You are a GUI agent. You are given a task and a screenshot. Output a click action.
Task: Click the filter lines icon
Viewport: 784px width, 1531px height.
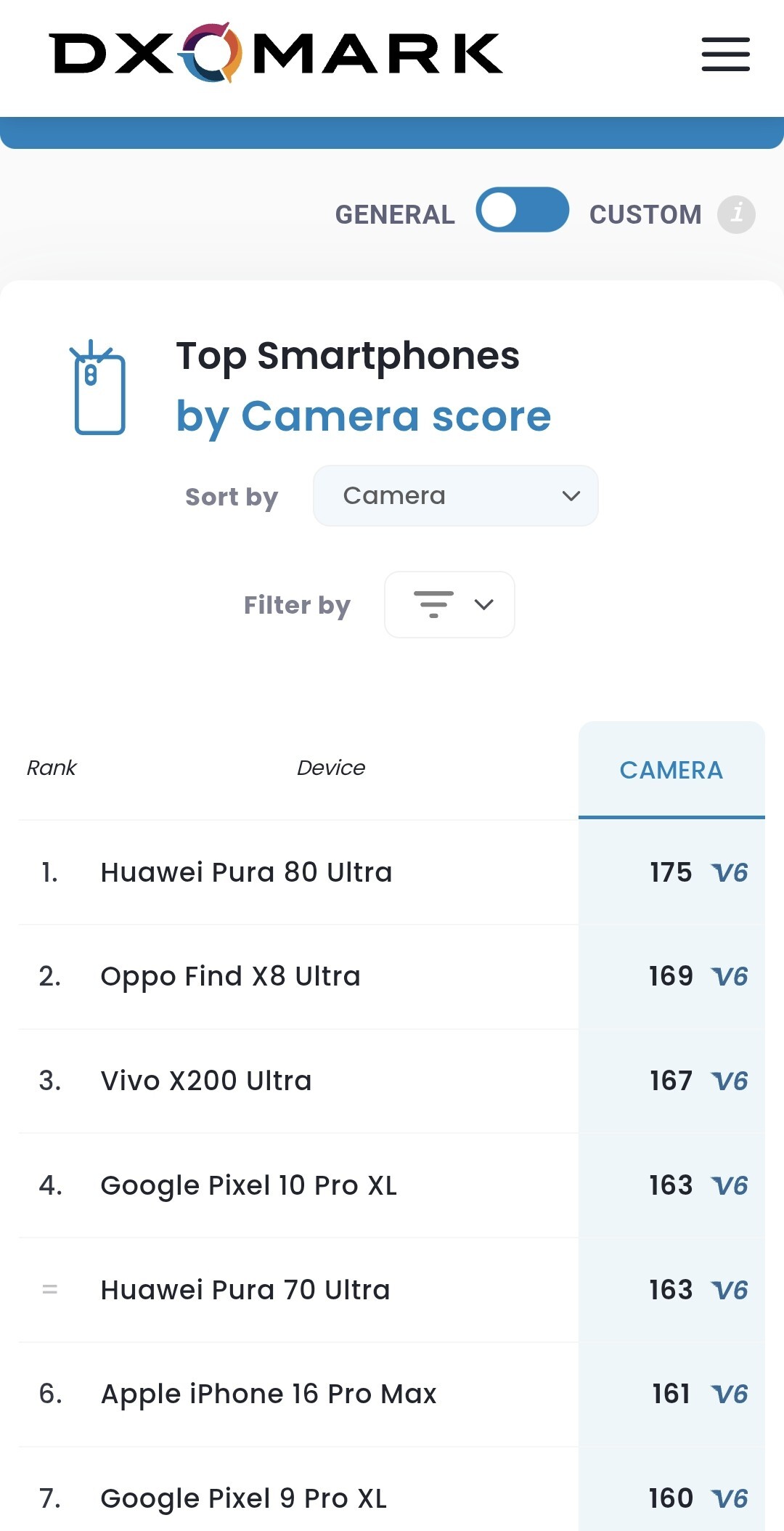(433, 604)
